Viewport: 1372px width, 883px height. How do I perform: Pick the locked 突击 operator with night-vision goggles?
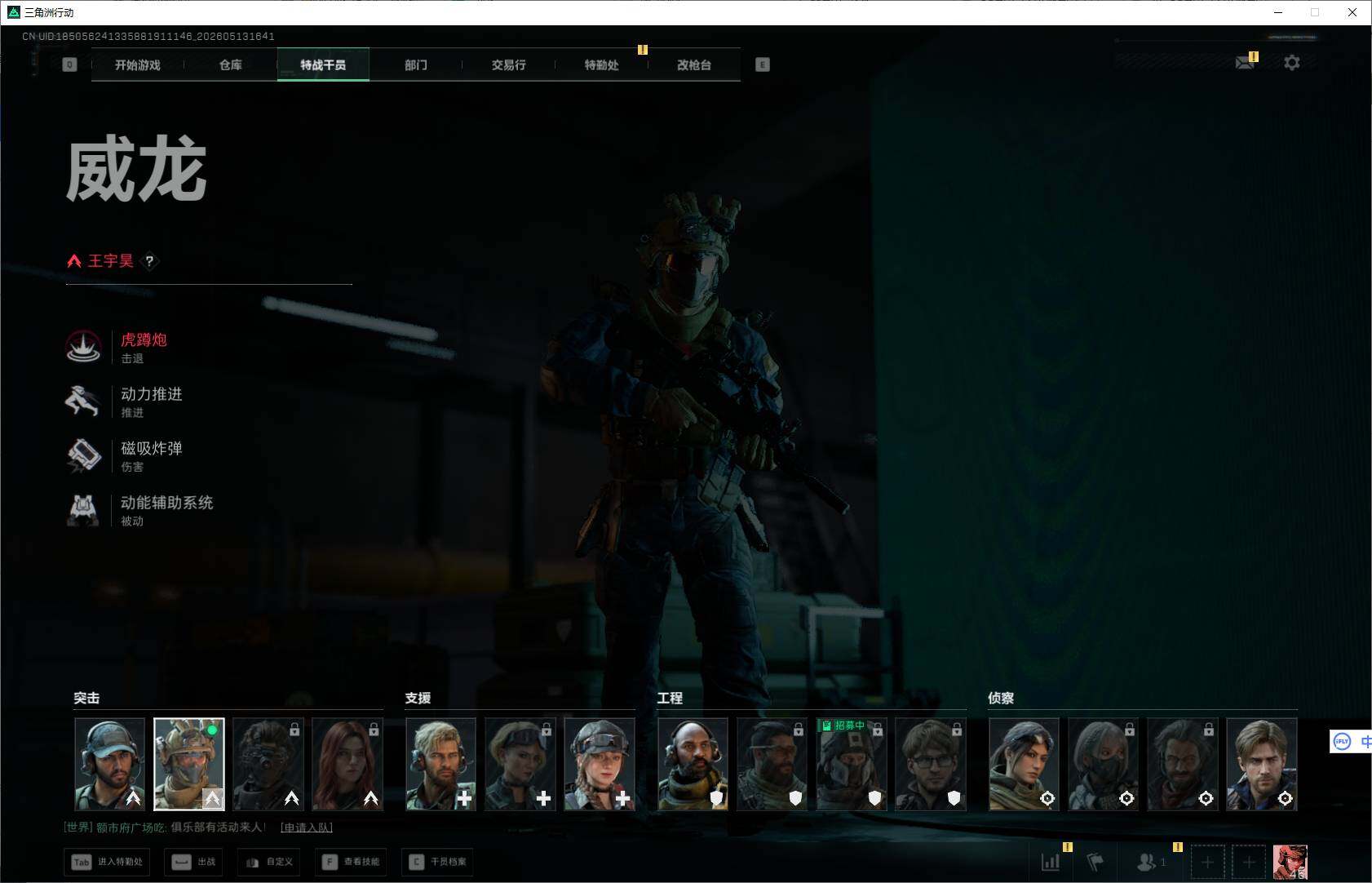pyautogui.click(x=268, y=764)
